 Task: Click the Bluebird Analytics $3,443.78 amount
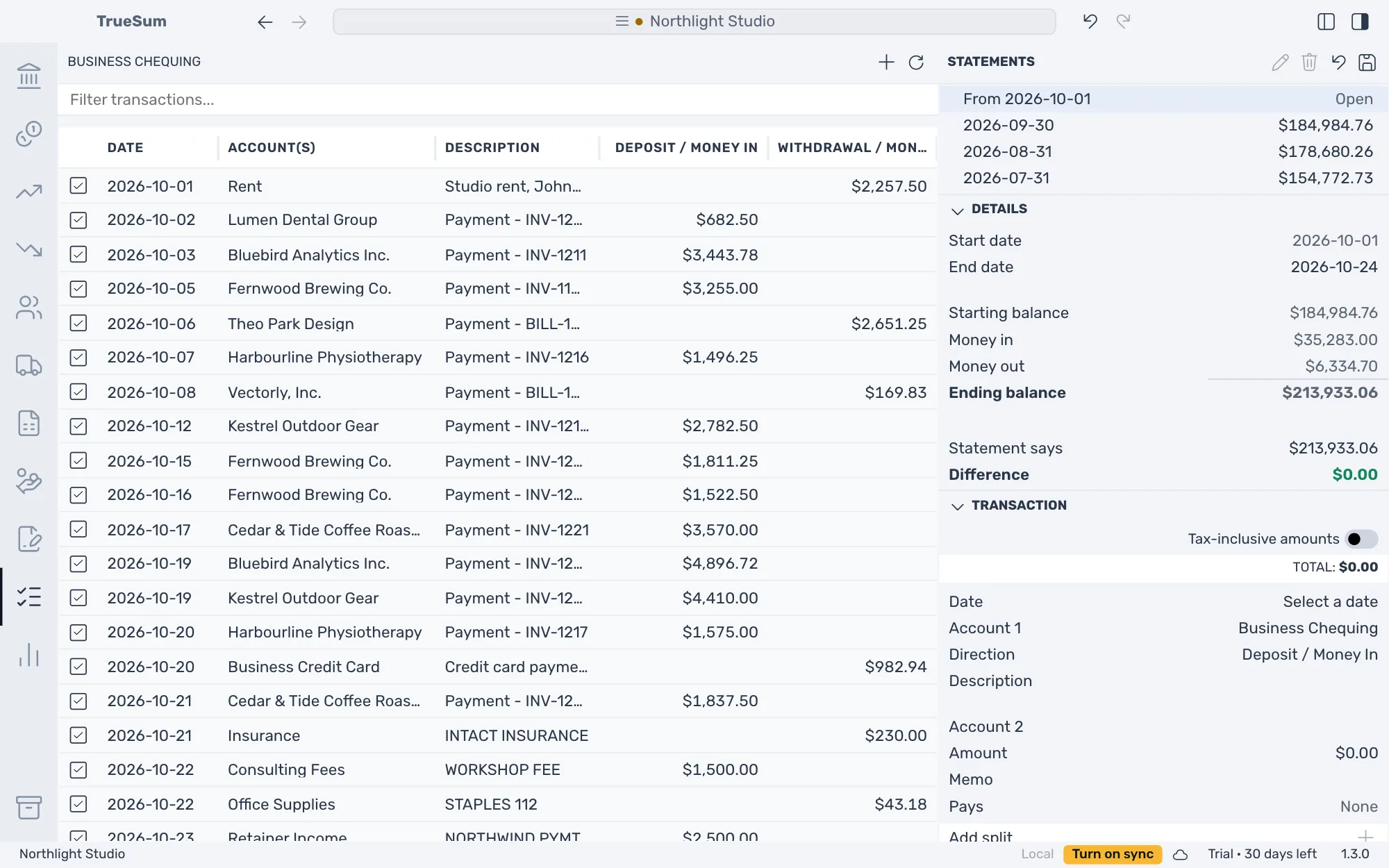(720, 255)
